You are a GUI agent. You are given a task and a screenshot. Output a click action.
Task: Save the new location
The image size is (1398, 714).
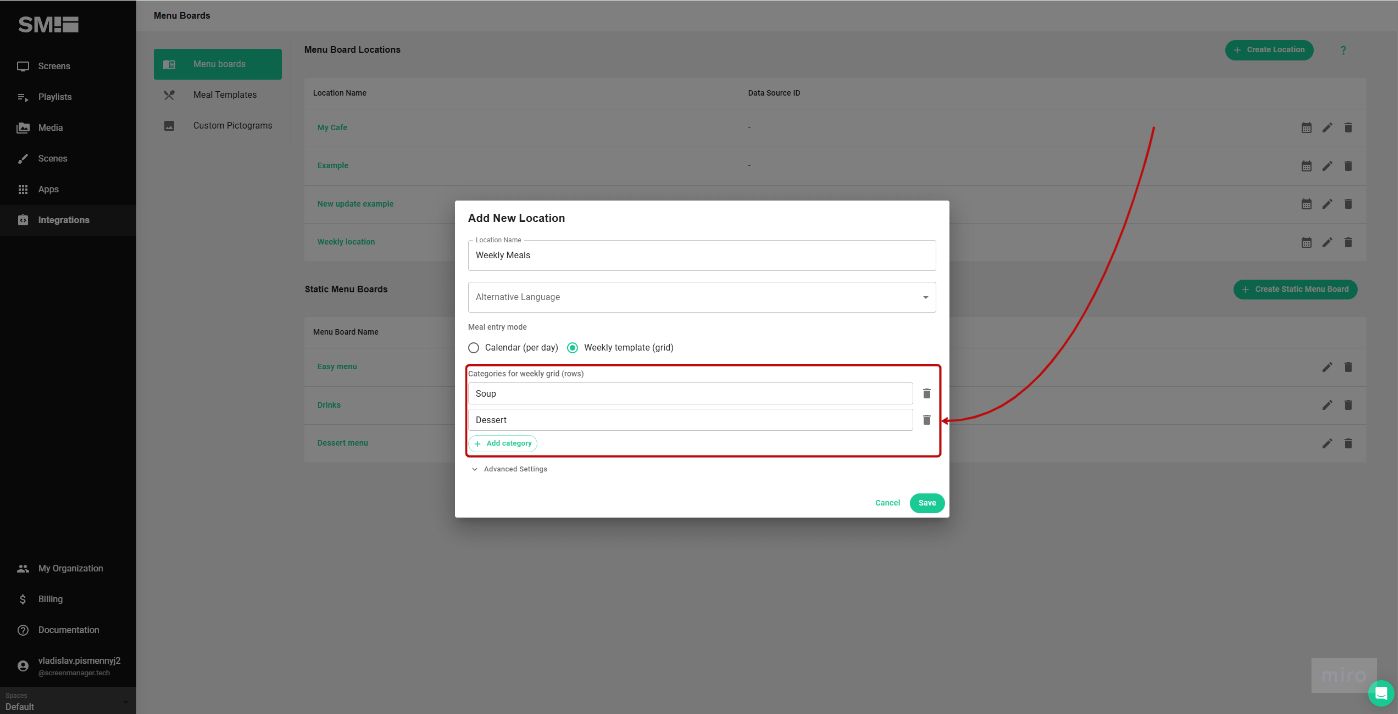(927, 503)
